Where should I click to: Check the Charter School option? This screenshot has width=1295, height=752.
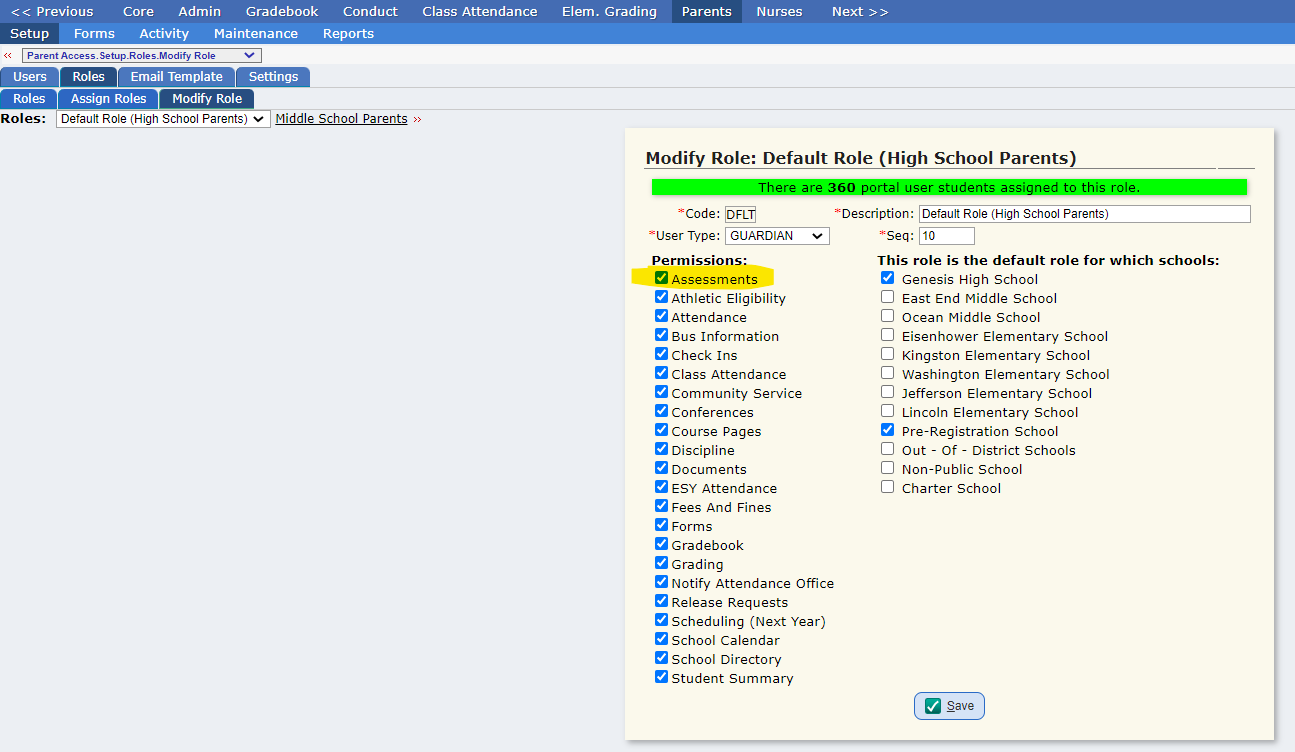(887, 487)
